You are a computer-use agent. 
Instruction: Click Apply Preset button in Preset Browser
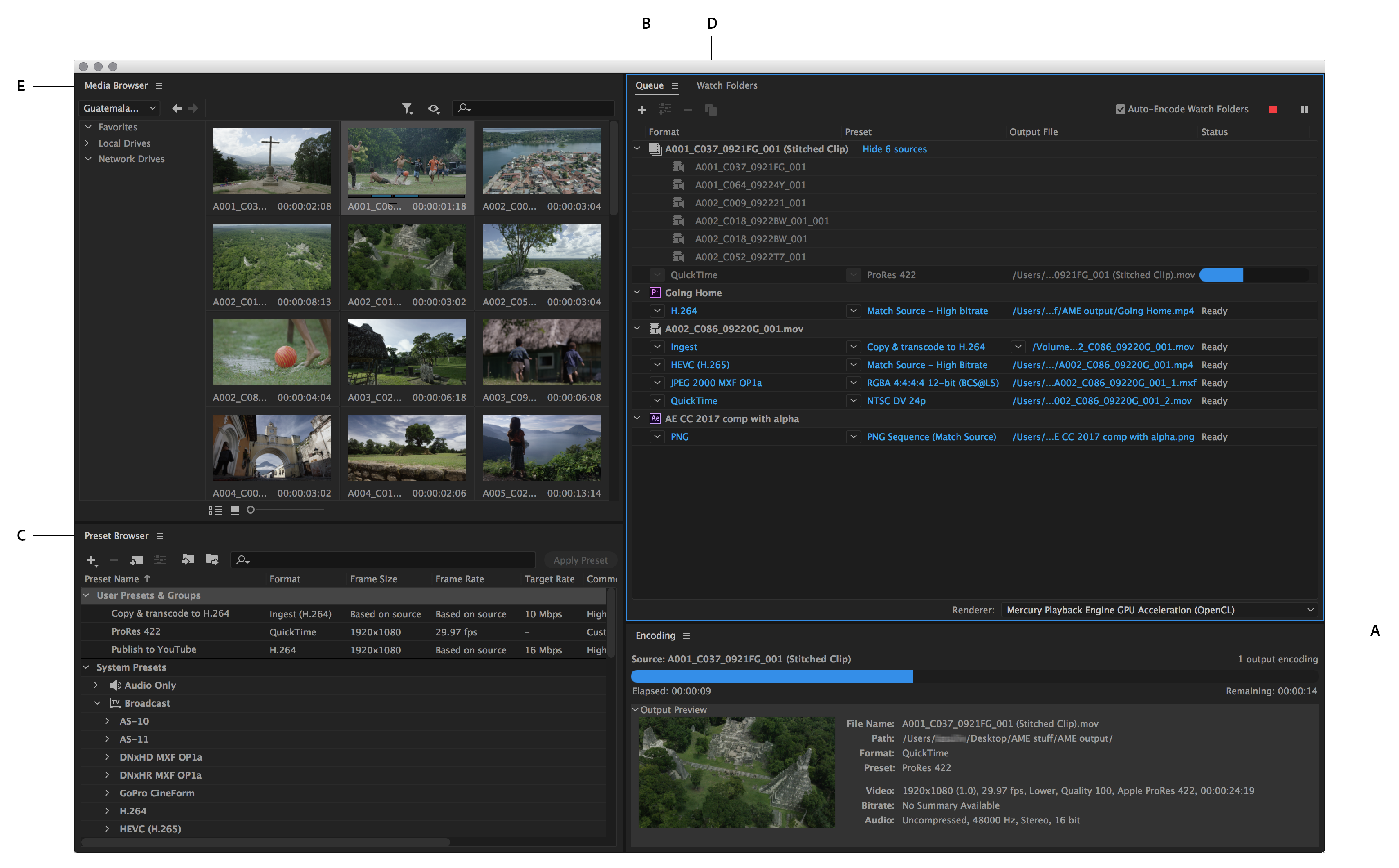click(578, 559)
